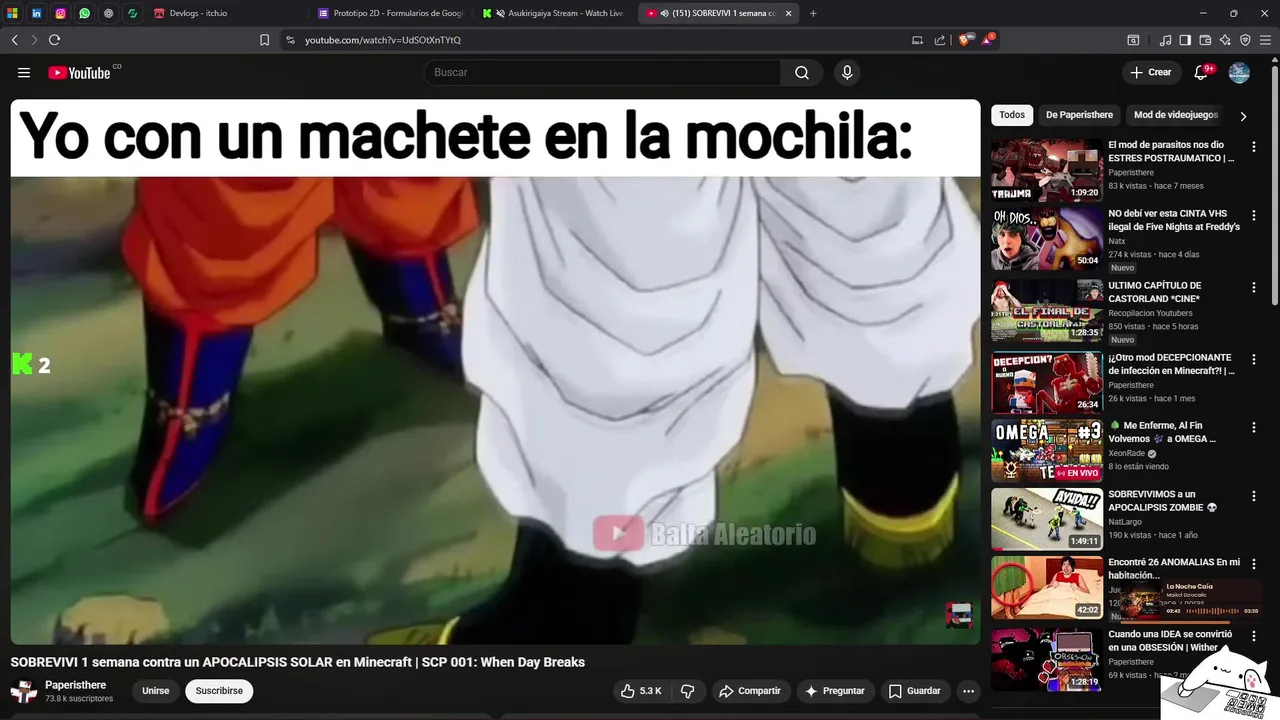Image resolution: width=1280 pixels, height=720 pixels.
Task: Open the OMEGA #3 live stream thumbnail
Action: tap(1047, 451)
